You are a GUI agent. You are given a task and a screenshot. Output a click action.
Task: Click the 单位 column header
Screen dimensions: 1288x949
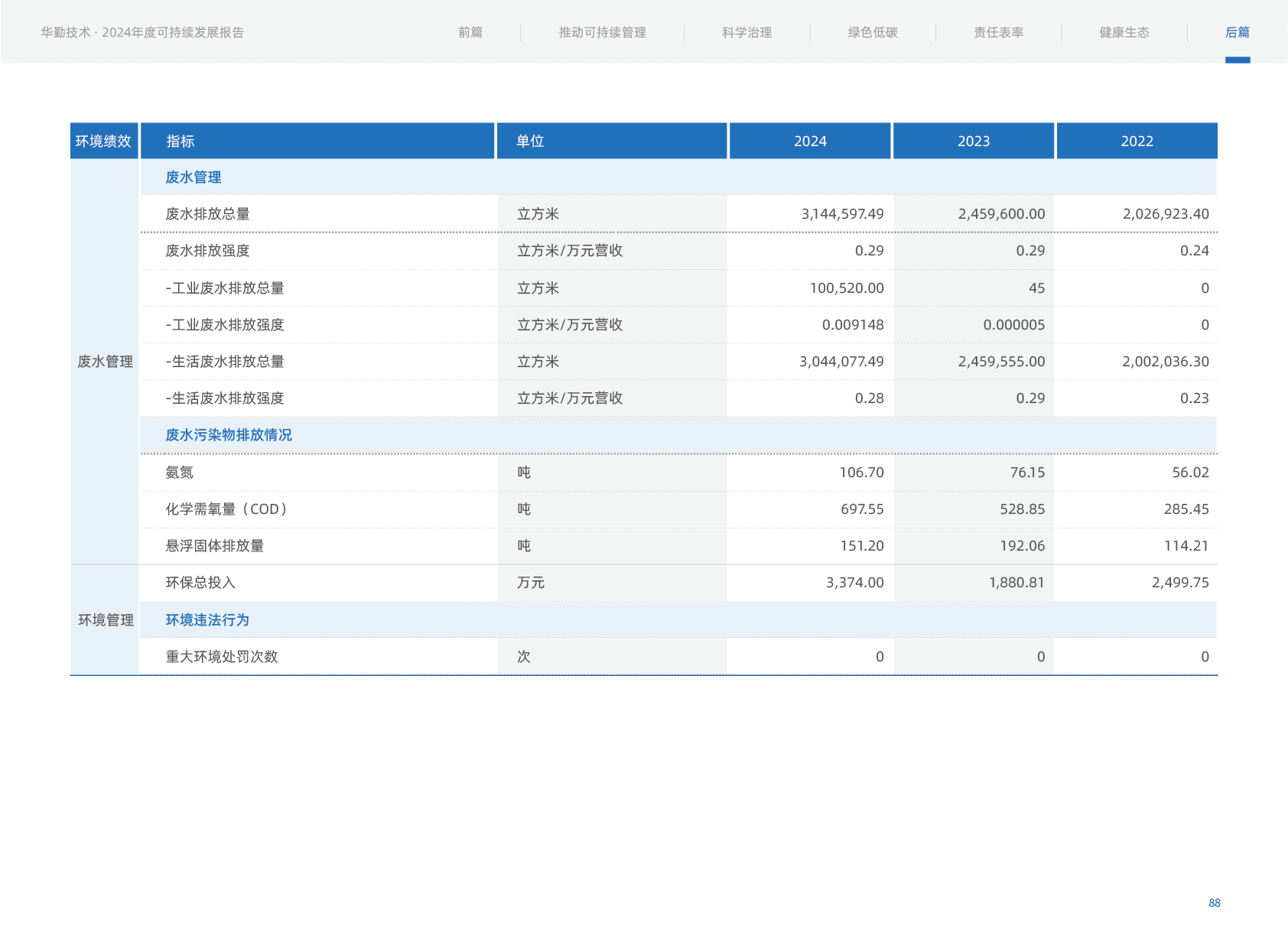[x=530, y=141]
